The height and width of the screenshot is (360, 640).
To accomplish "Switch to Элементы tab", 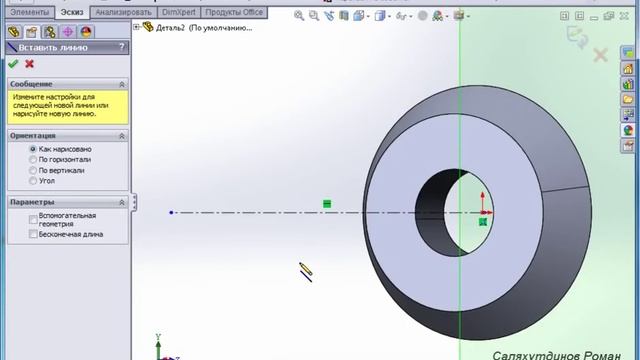I will (x=30, y=12).
